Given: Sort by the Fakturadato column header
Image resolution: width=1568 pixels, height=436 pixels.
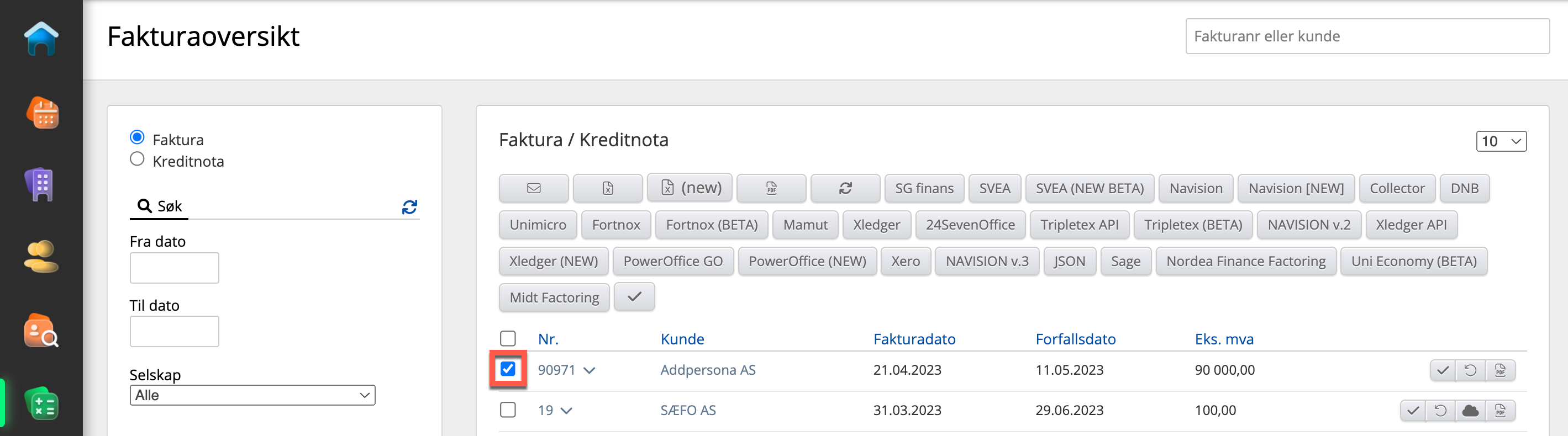Looking at the screenshot, I should coord(914,339).
